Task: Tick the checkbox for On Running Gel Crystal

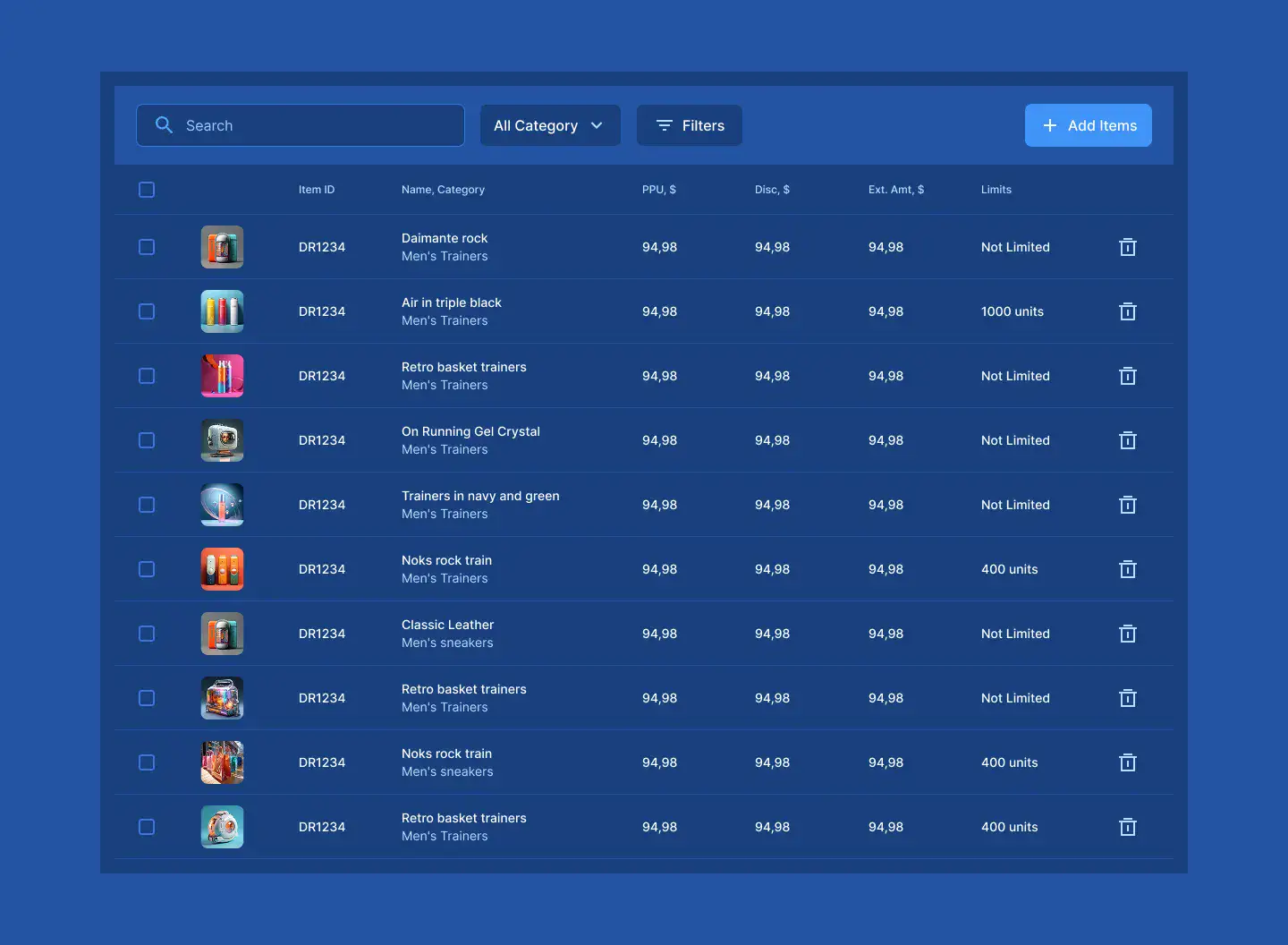Action: click(147, 440)
